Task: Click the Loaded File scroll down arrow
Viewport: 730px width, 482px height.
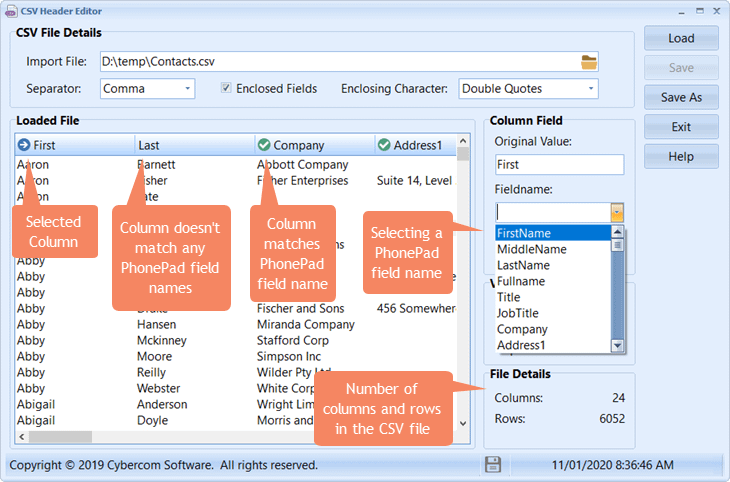Action: (x=463, y=423)
